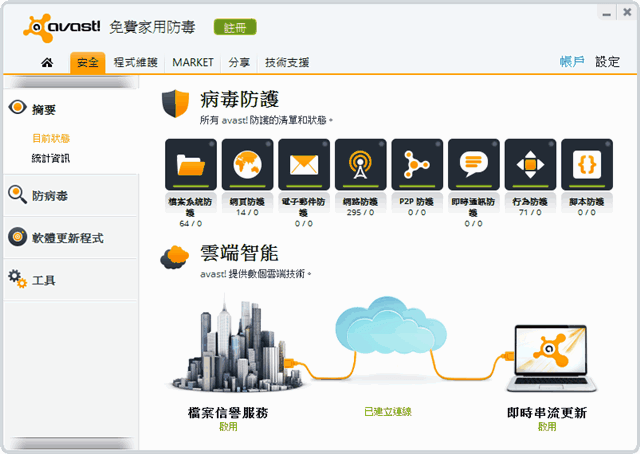
Task: Click the 已建立連線 status text
Action: (x=388, y=412)
